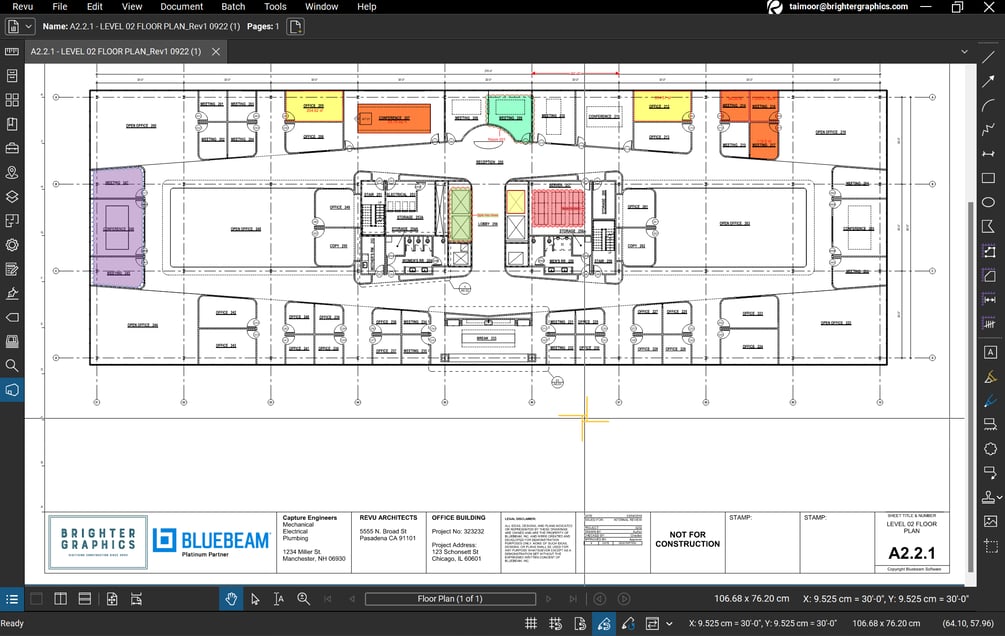This screenshot has height=636, width=1005.
Task: Switch to A2.2.1 Level 02 Floor Plan tab
Action: 115,51
